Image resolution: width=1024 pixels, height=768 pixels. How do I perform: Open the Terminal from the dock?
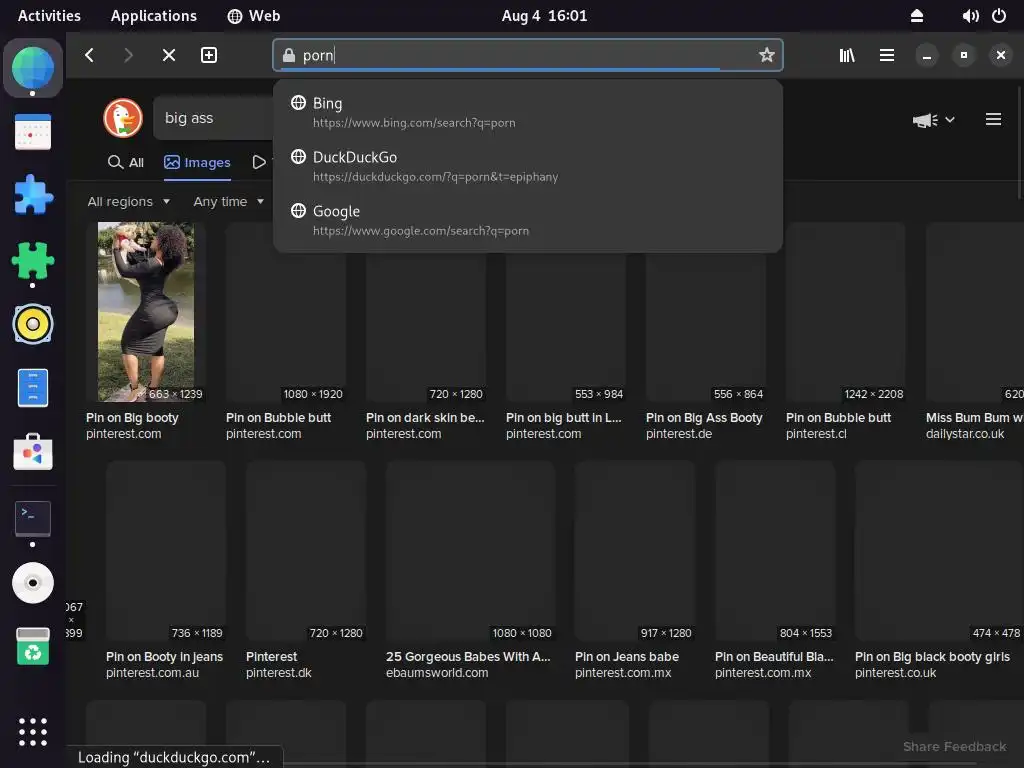(x=33, y=518)
